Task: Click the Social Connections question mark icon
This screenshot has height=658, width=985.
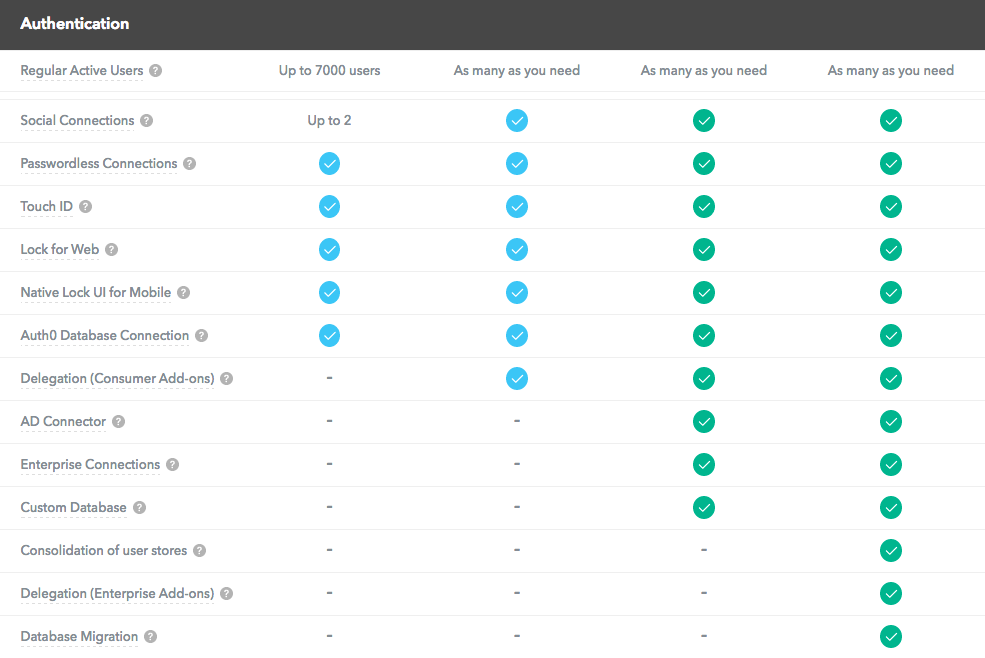Action: tap(146, 120)
